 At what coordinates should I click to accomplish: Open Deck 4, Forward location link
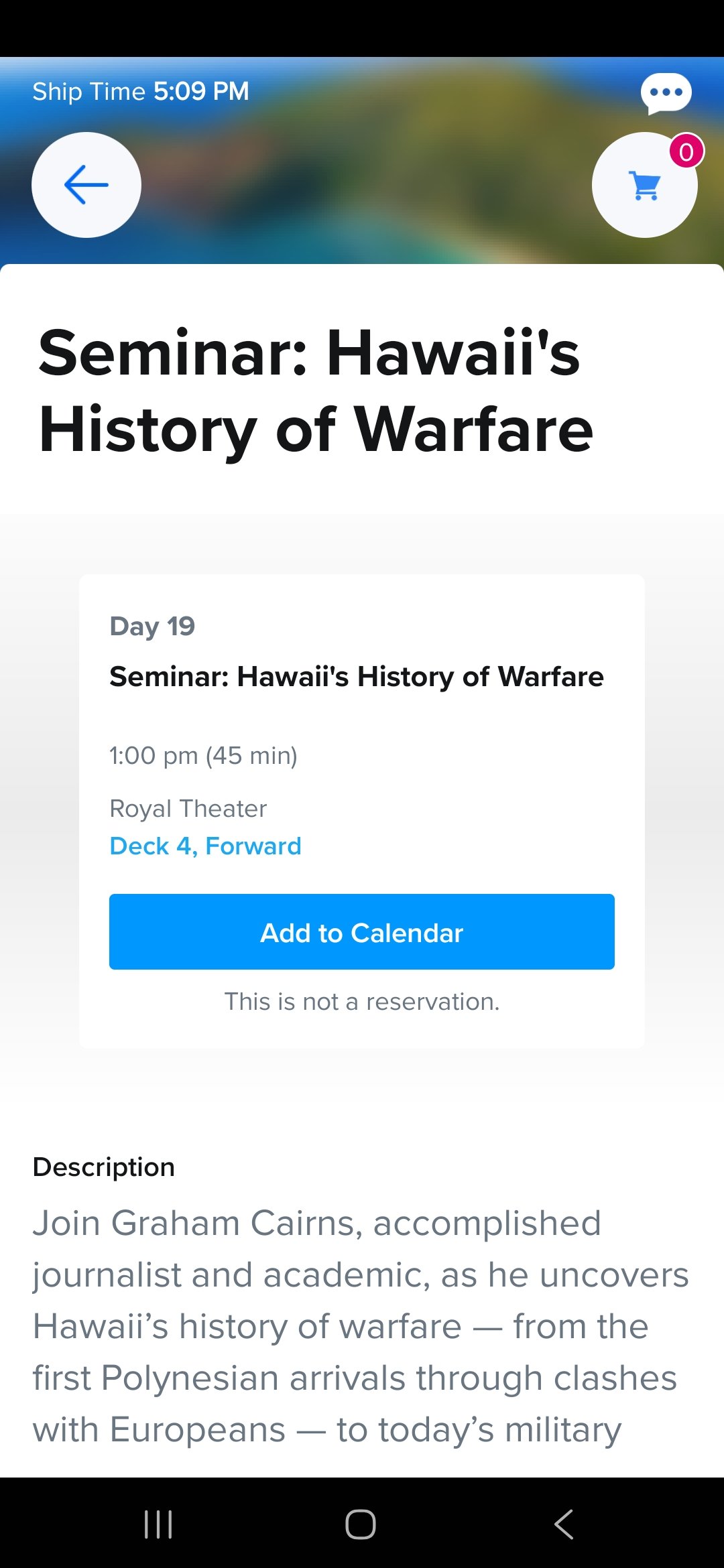pyautogui.click(x=205, y=846)
